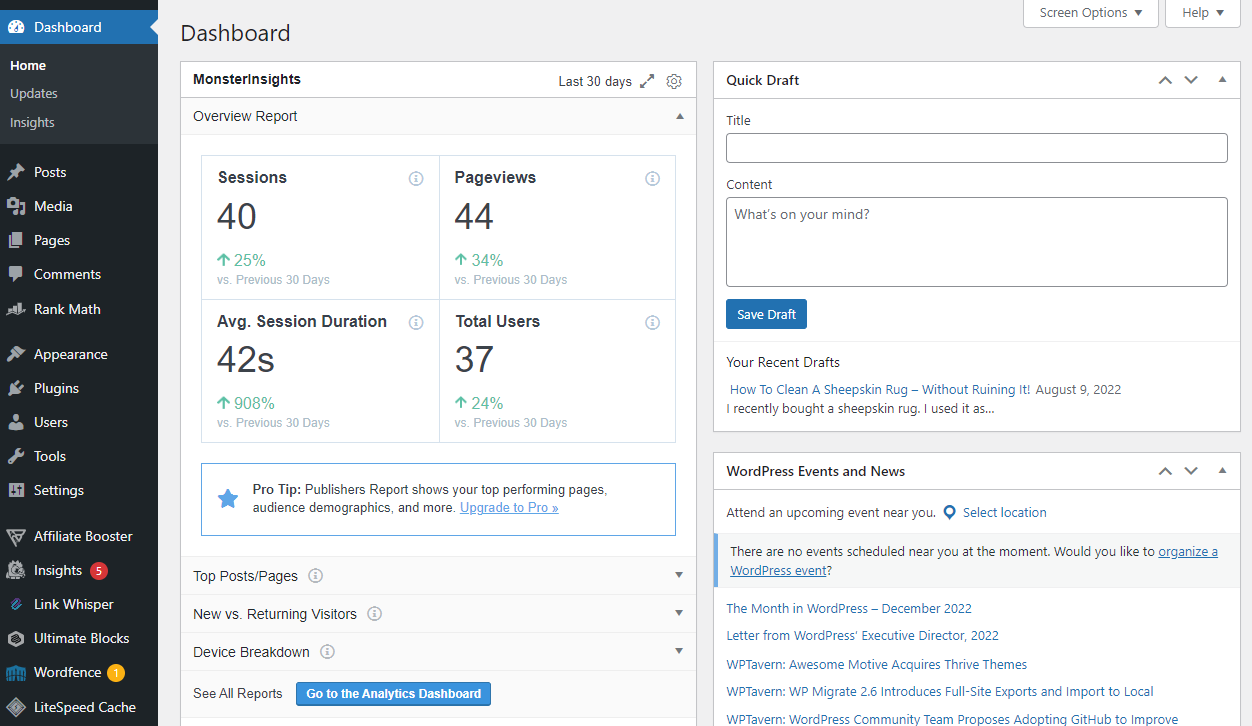
Task: Open the Affiliate Booster sidebar icon
Action: click(x=16, y=536)
